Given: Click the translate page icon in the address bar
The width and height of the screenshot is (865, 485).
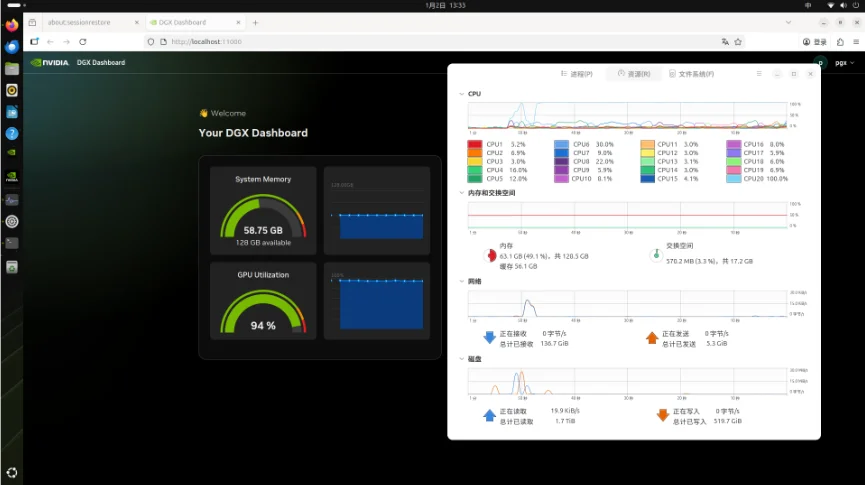Looking at the screenshot, I should [725, 42].
